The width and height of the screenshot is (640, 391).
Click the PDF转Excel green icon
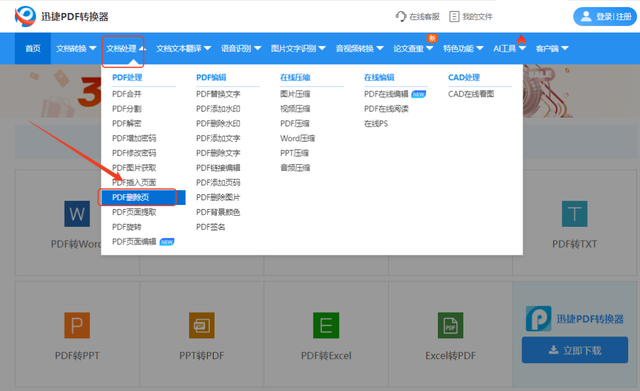pyautogui.click(x=326, y=325)
